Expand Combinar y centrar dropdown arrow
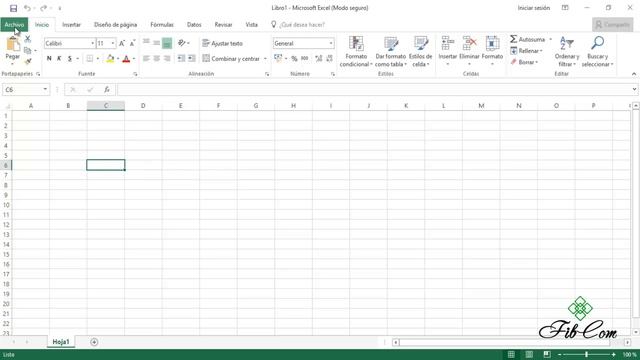The width and height of the screenshot is (640, 360). 265,59
